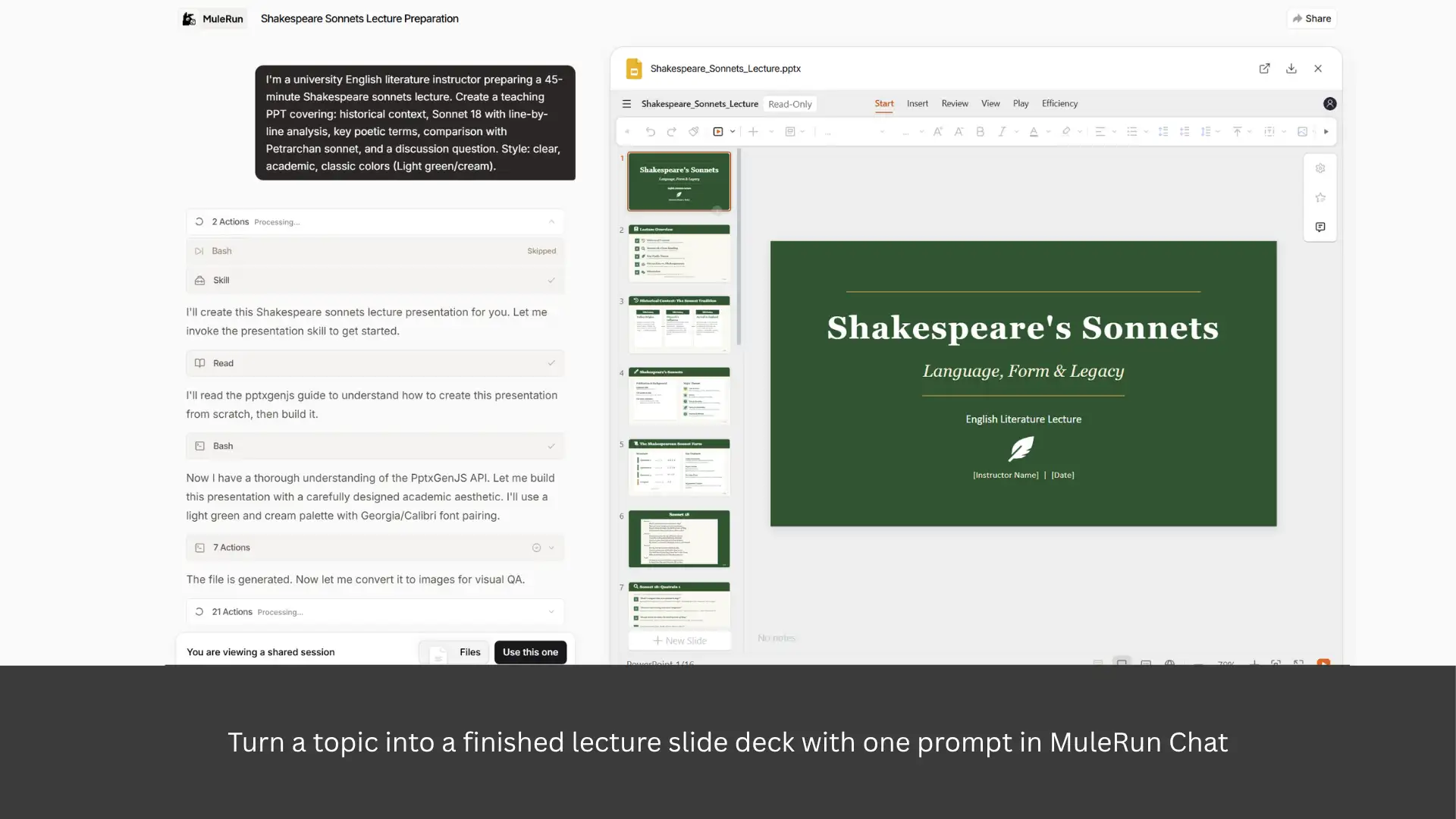Click the Redo icon in the toolbar
The width and height of the screenshot is (1456, 819).
(672, 131)
